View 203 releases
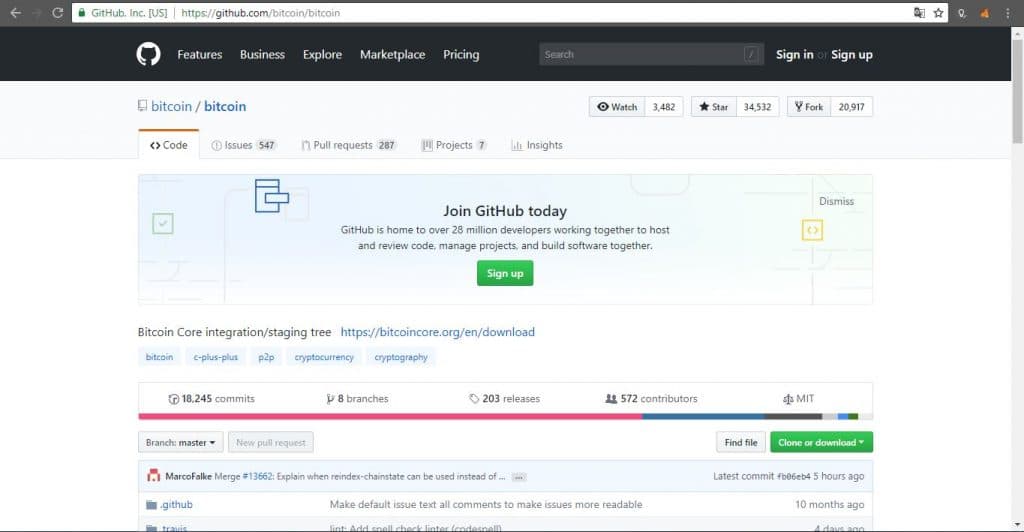 tap(504, 399)
